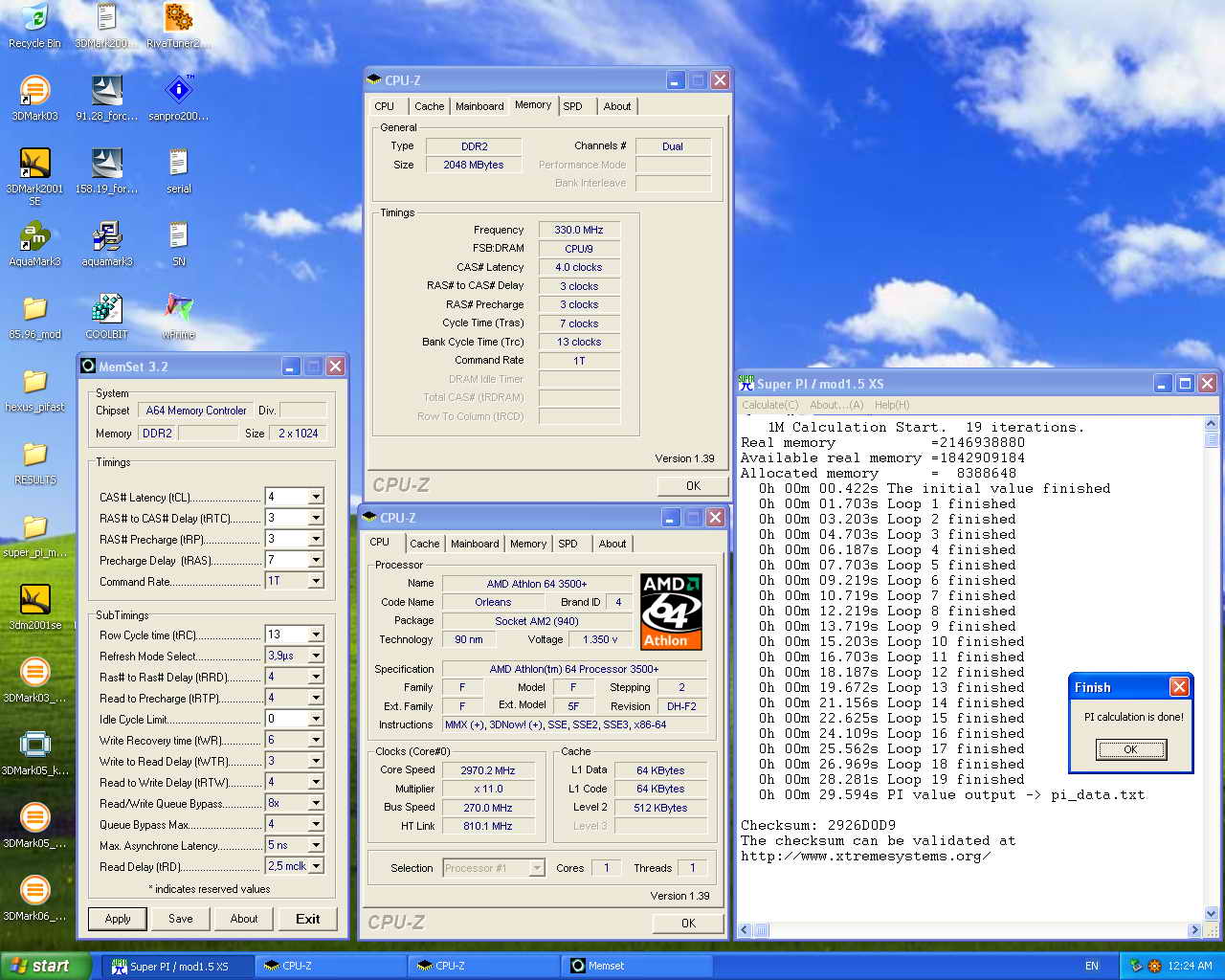The width and height of the screenshot is (1225, 980).
Task: Open the SN text file
Action: click(x=178, y=243)
